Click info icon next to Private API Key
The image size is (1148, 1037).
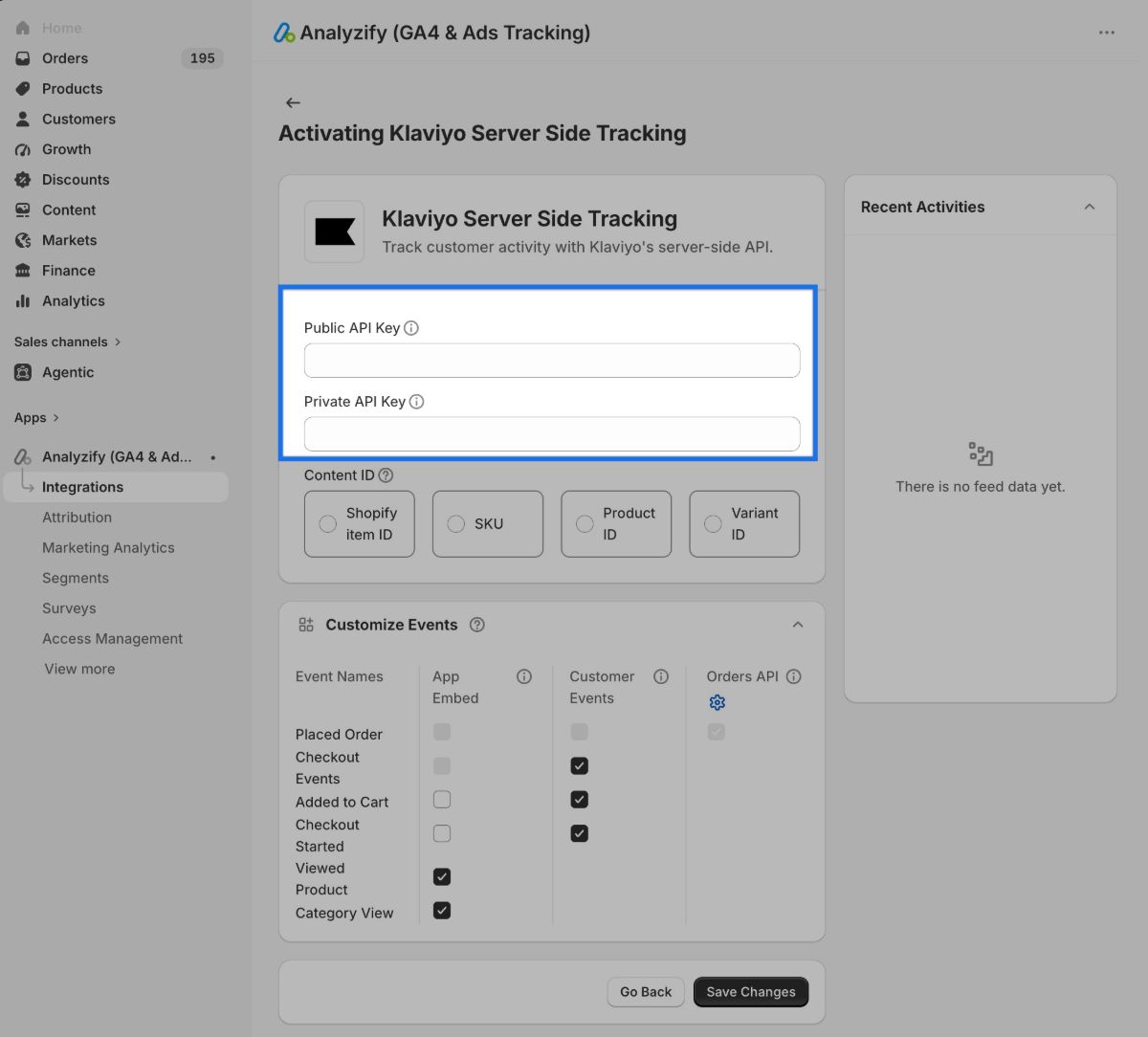coord(417,402)
